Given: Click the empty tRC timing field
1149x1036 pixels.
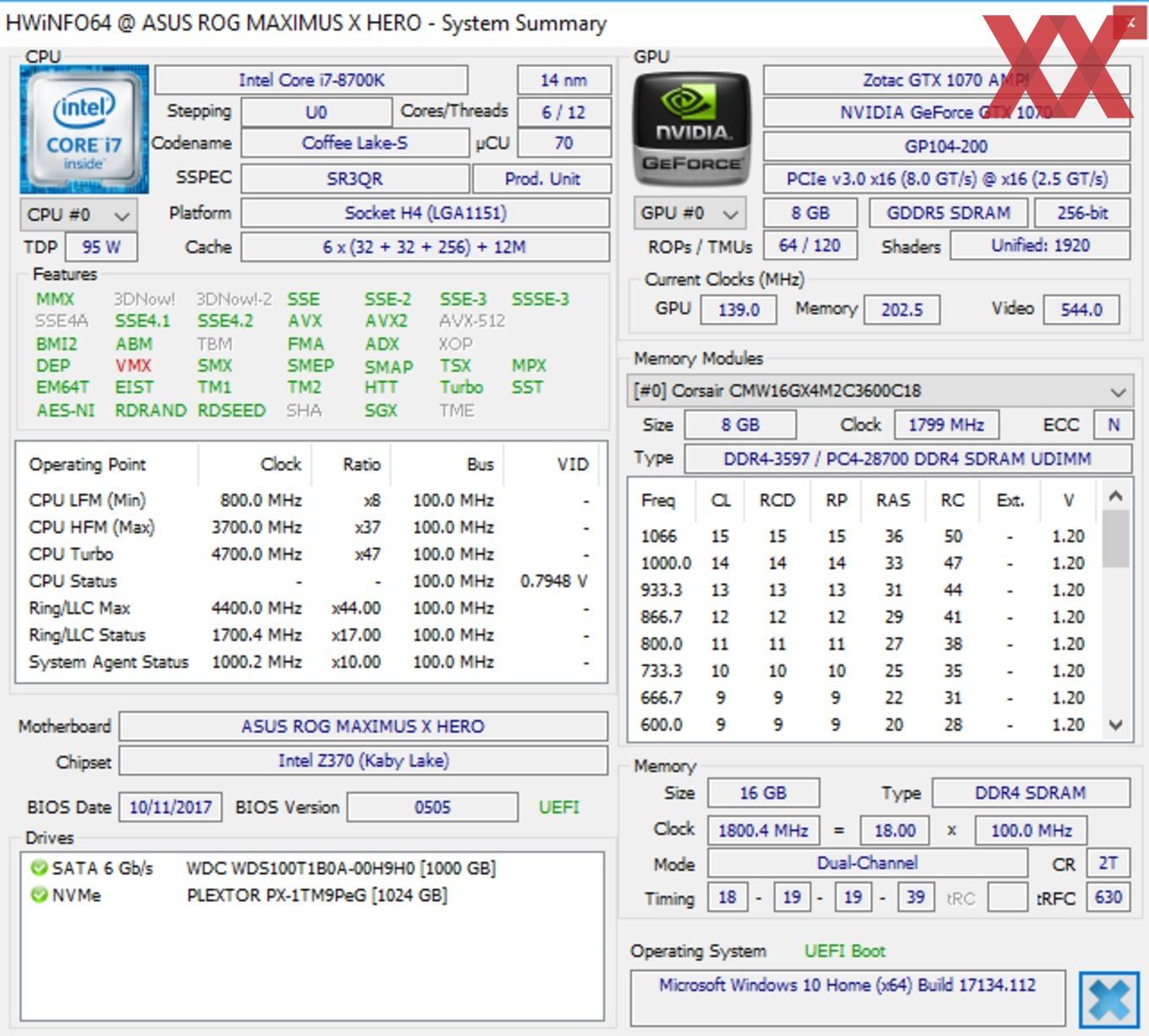Looking at the screenshot, I should 1007,897.
